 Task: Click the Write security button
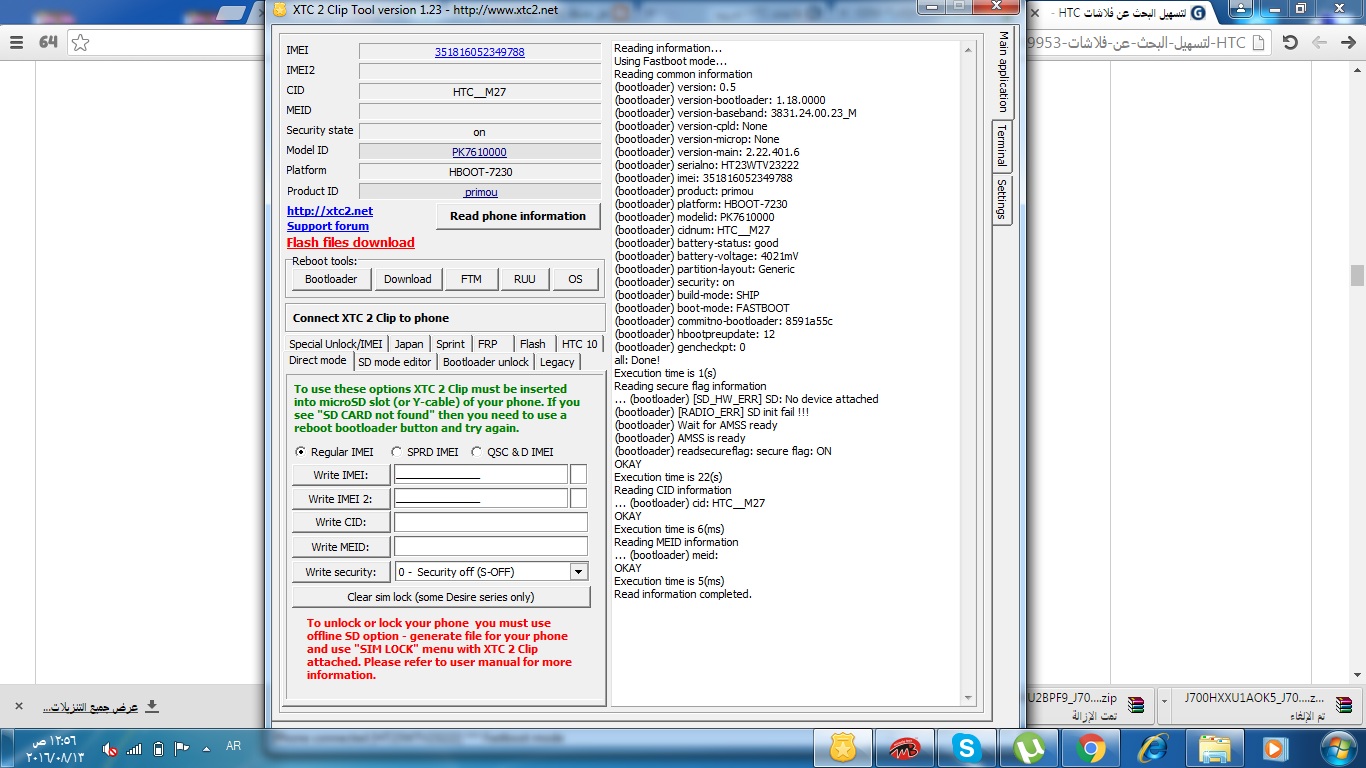click(341, 572)
